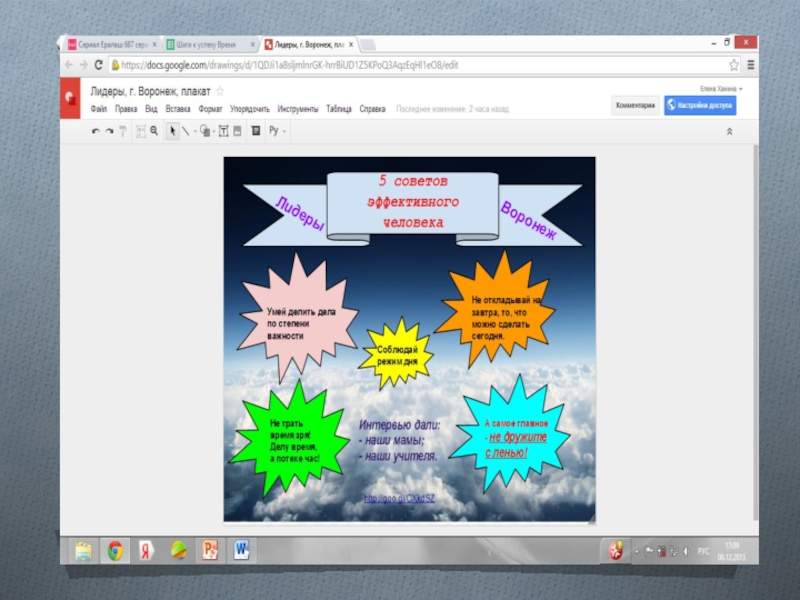Select the arrow pointer select tool

pos(171,131)
